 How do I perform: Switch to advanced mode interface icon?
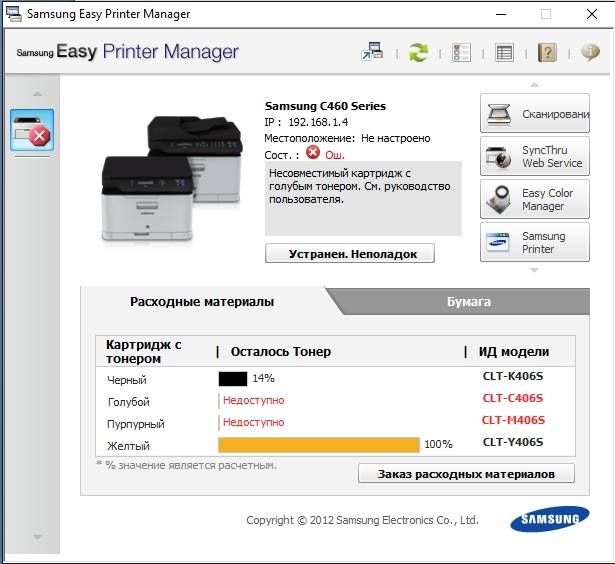tap(373, 53)
